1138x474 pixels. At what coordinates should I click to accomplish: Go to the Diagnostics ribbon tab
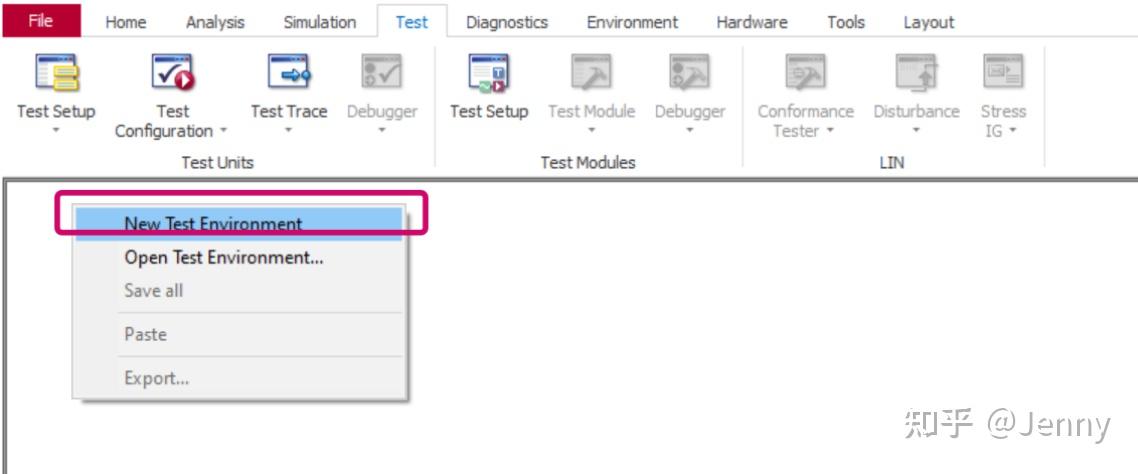(x=506, y=22)
